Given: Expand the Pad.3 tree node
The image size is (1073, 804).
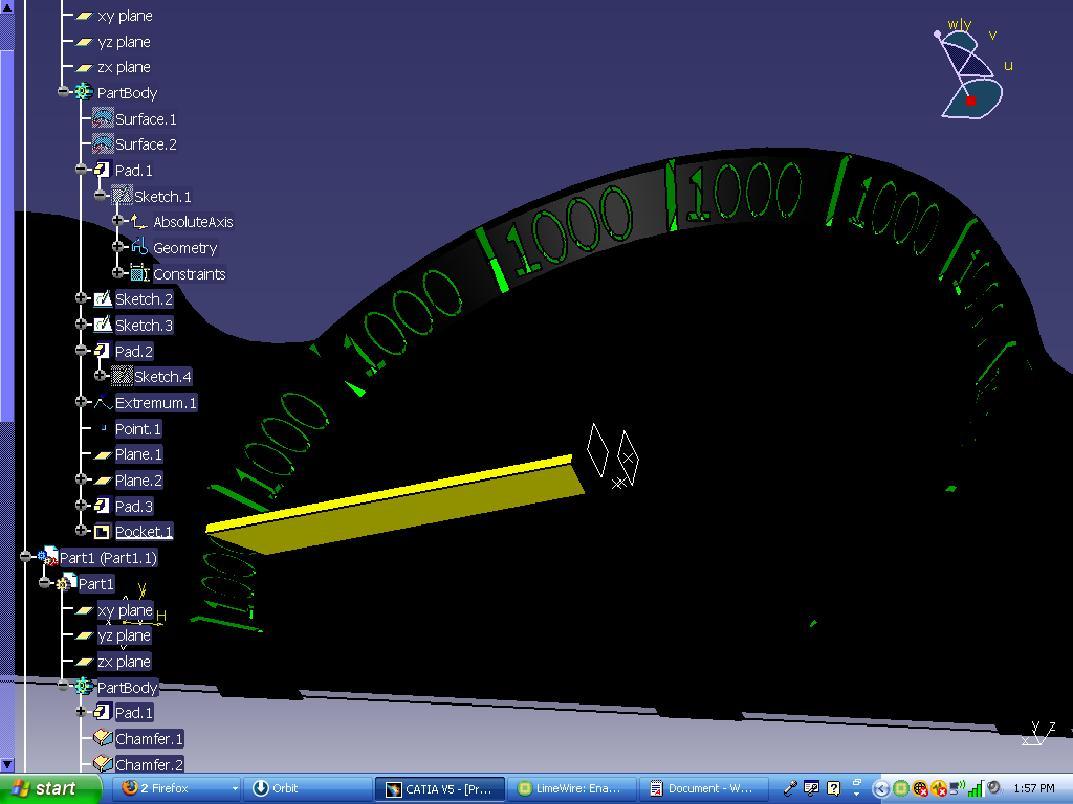Looking at the screenshot, I should pos(81,505).
